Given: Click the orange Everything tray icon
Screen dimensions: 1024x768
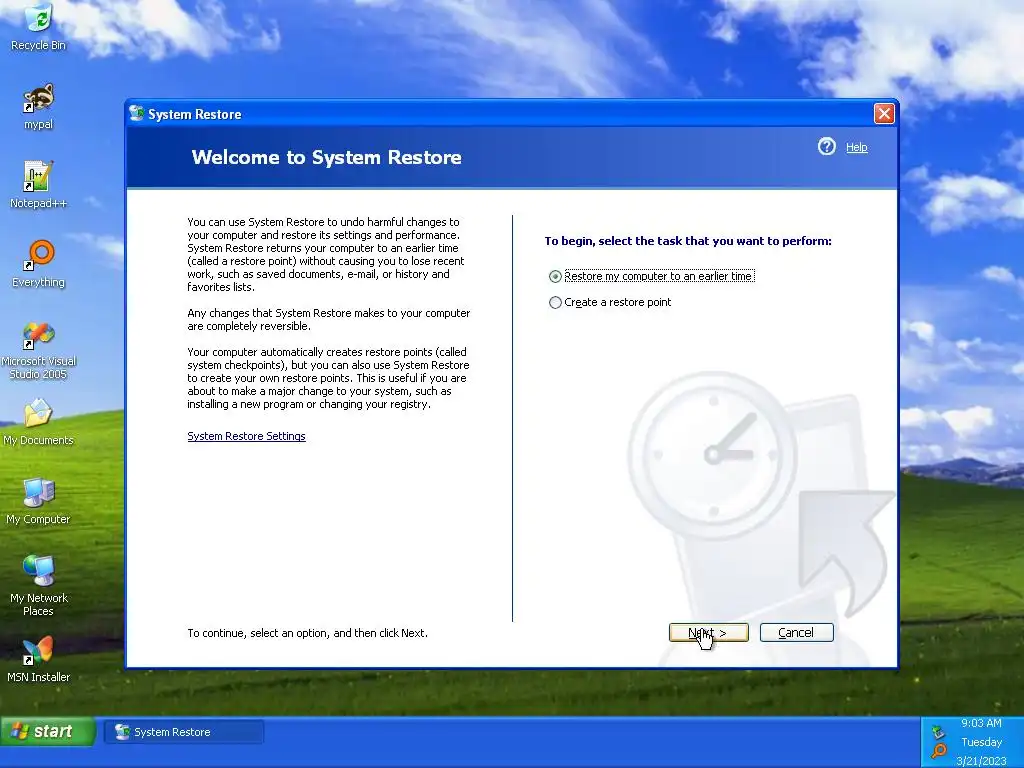Looking at the screenshot, I should click(x=939, y=750).
